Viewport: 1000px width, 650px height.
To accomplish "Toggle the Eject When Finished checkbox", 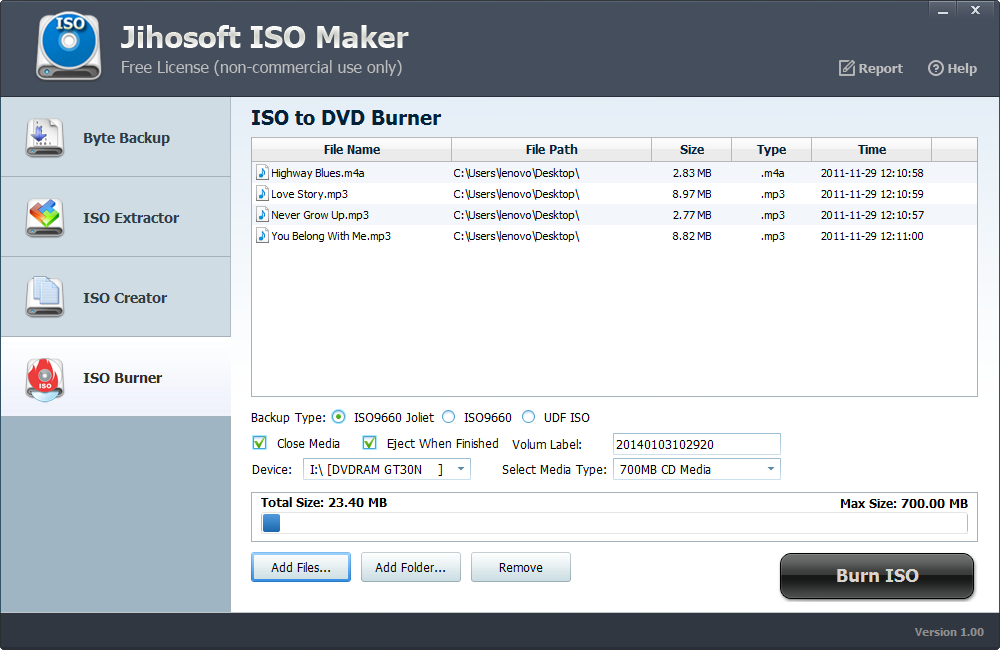I will [369, 443].
